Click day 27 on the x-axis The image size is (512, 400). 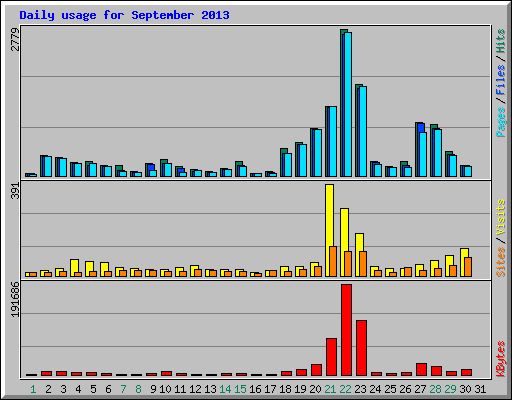(421, 389)
